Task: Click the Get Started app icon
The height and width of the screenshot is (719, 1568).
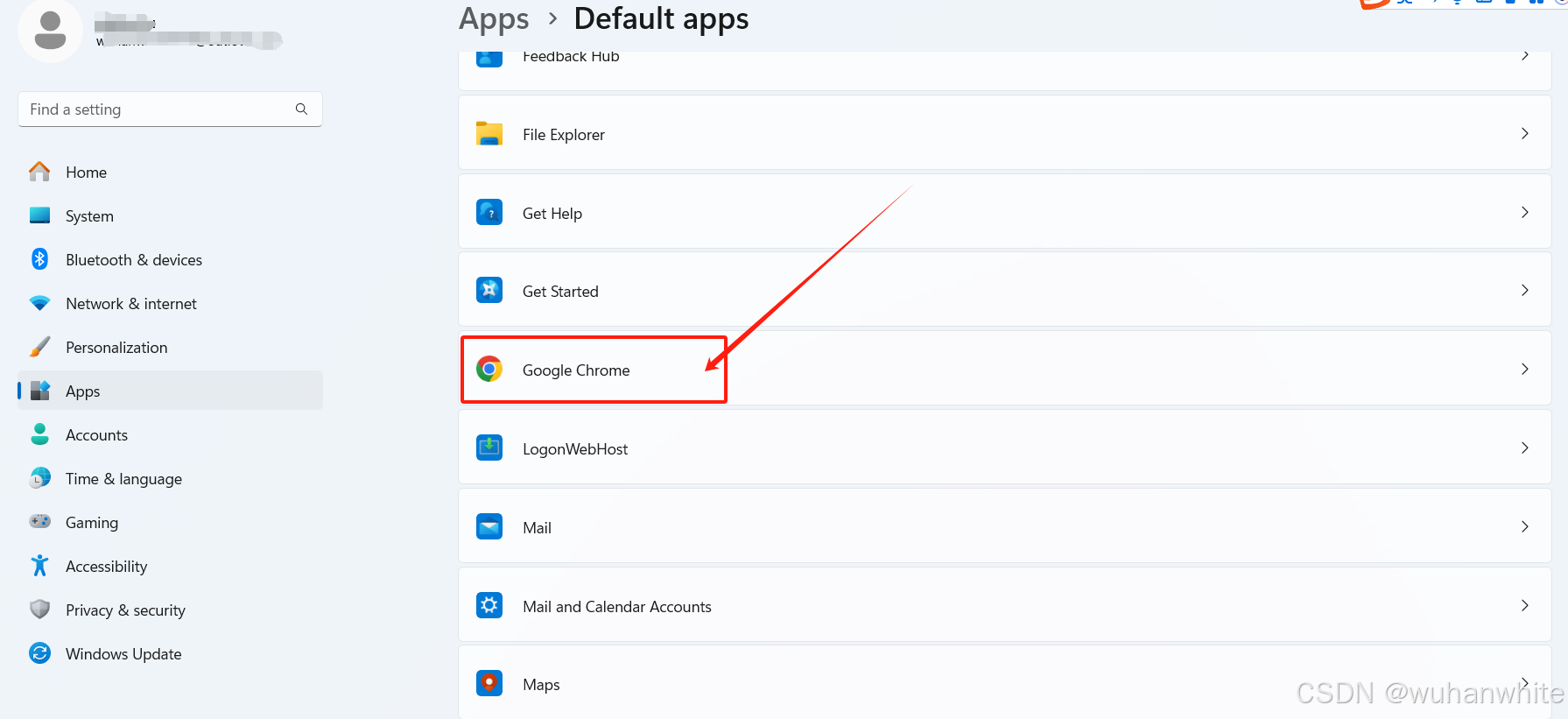Action: click(x=489, y=290)
